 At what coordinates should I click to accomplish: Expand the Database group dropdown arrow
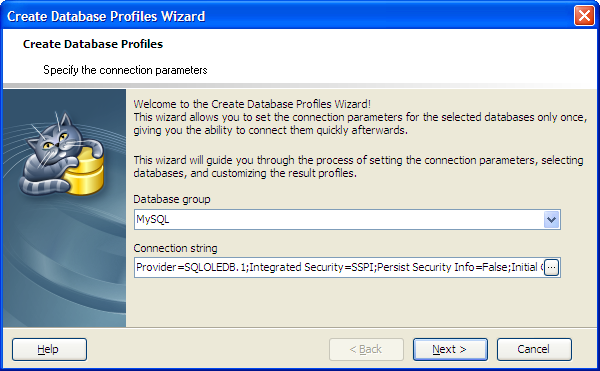551,220
